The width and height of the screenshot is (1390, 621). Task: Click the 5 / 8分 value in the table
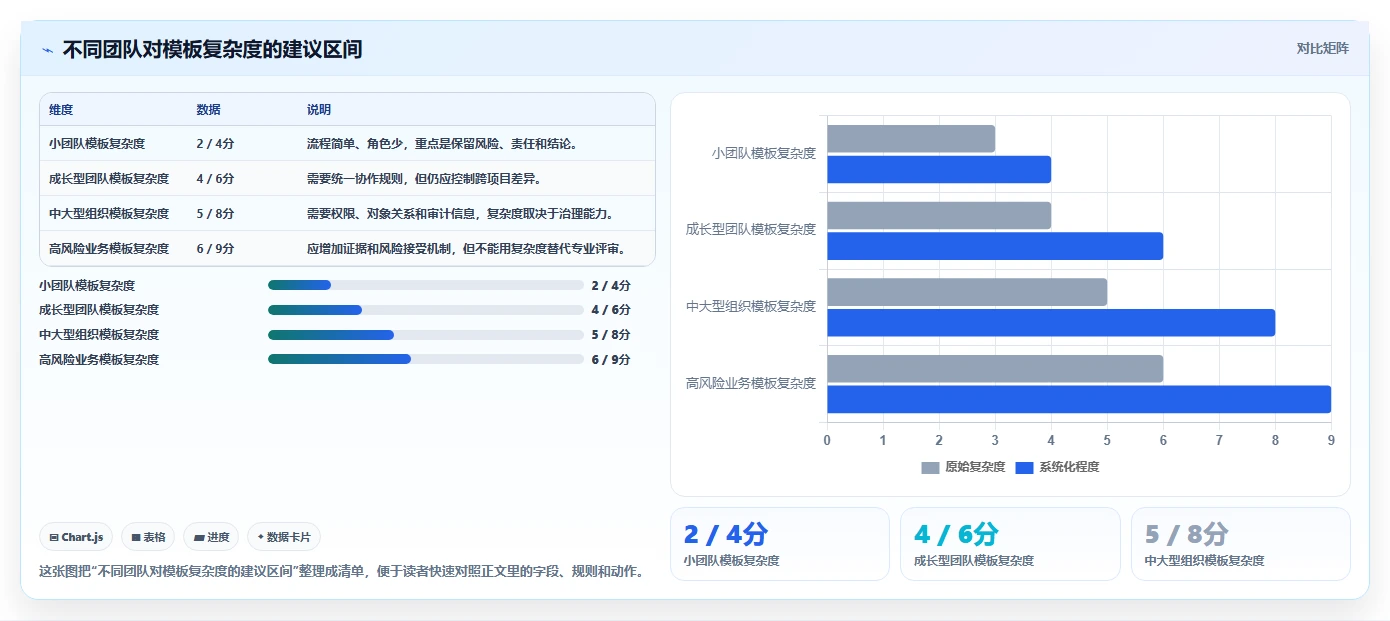point(215,214)
